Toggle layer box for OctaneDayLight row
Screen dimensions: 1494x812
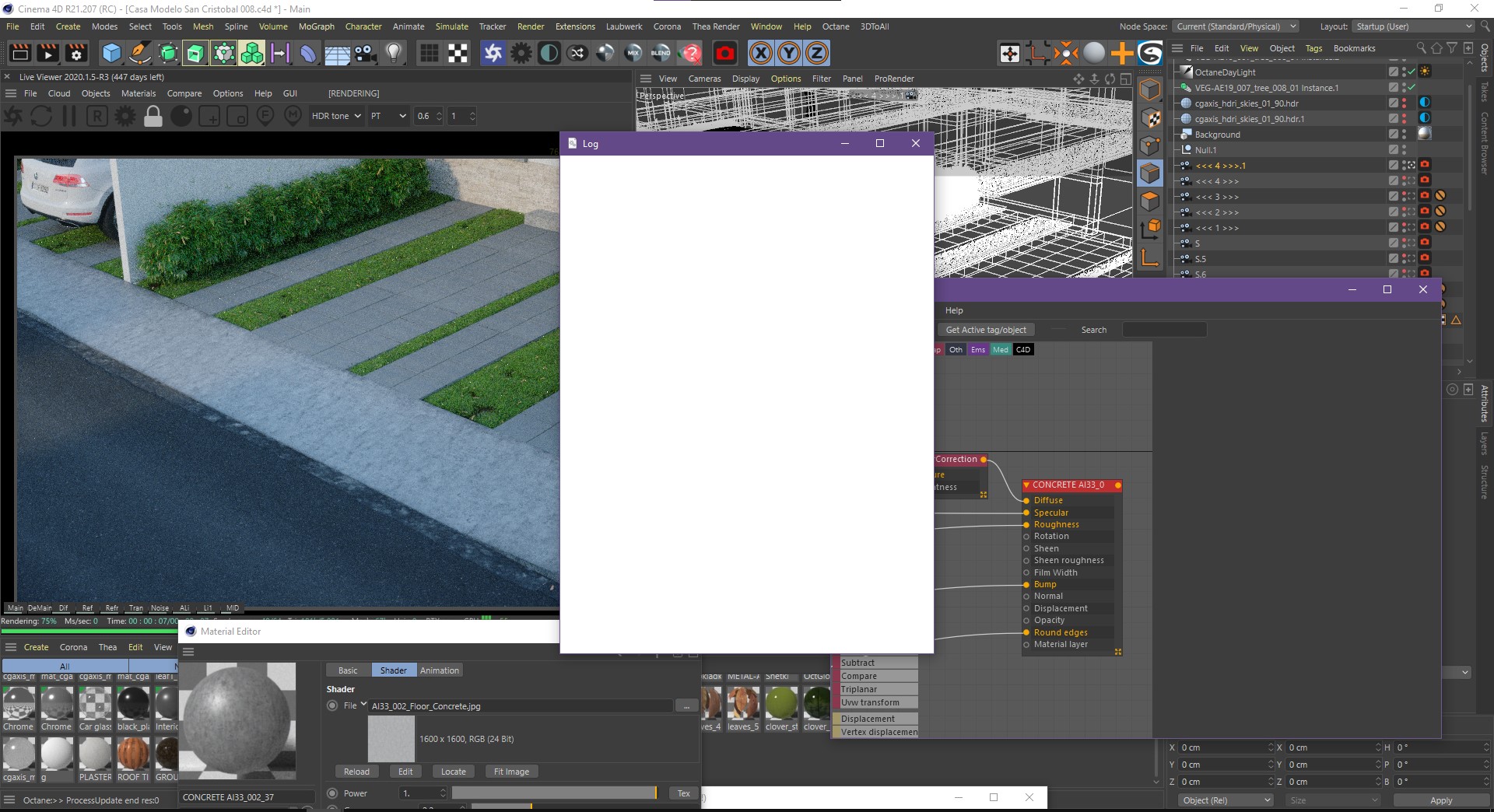1394,72
